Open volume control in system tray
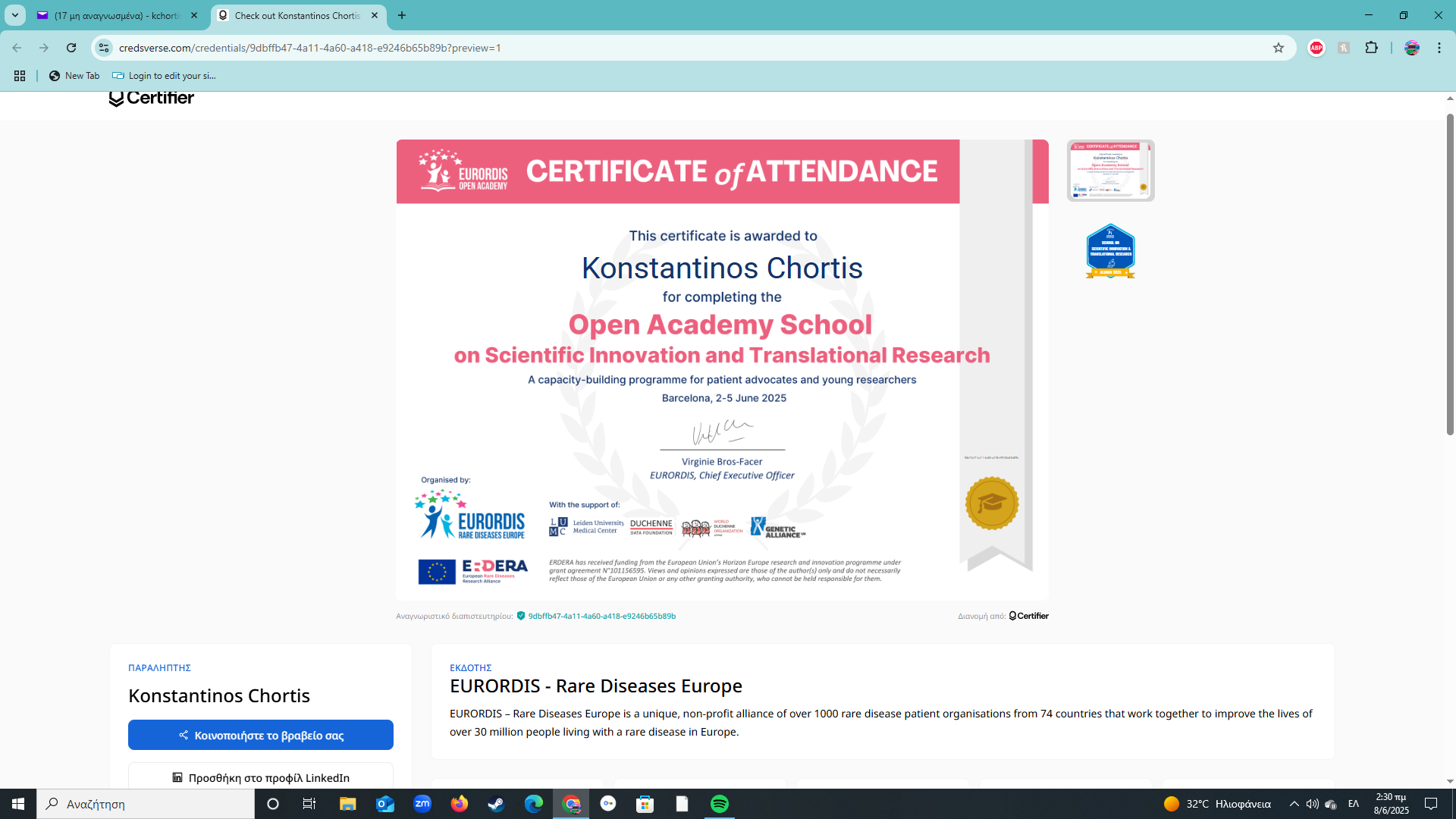 [x=1313, y=804]
